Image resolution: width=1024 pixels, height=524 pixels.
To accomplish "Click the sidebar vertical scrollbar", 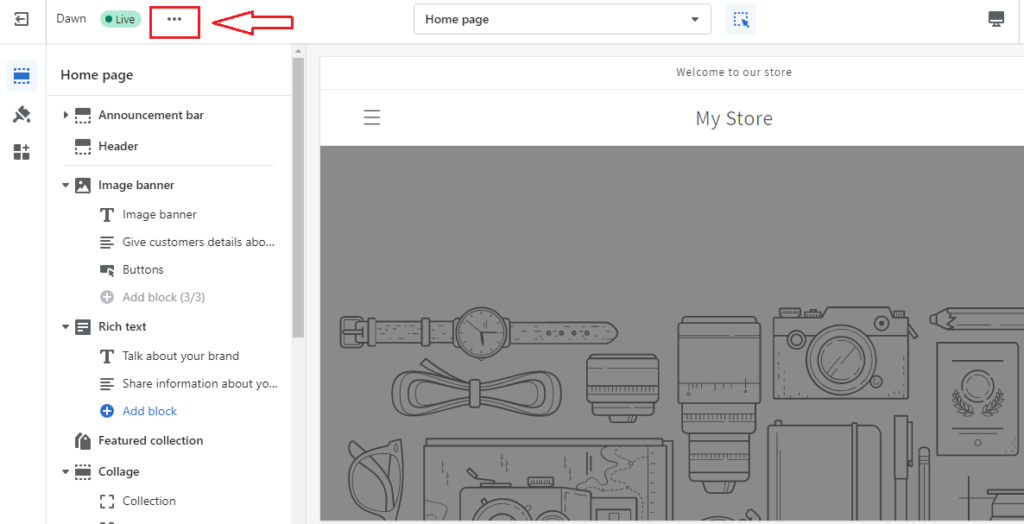I will [x=297, y=200].
